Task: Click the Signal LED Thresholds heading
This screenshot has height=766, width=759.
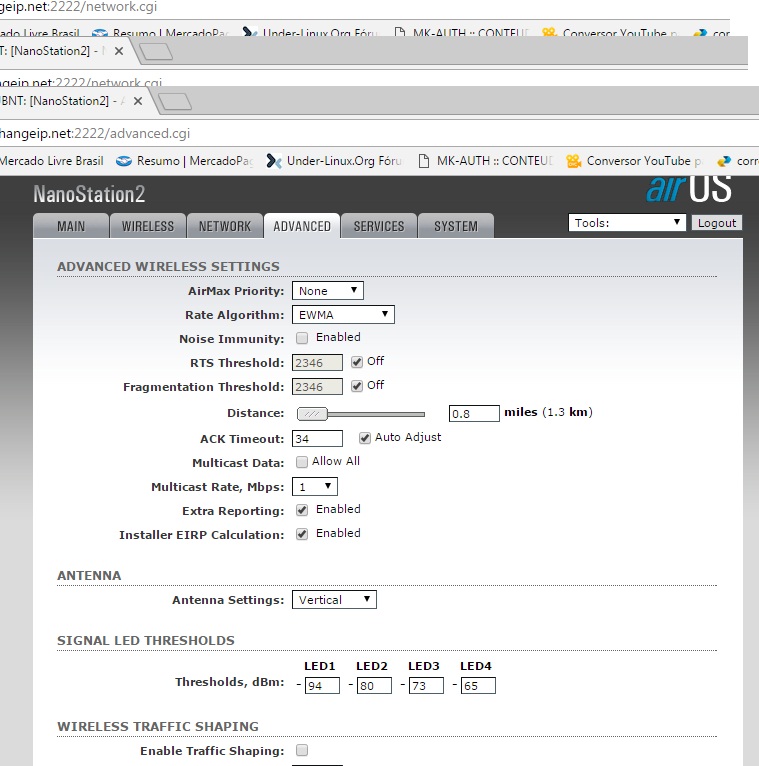Action: tap(146, 640)
